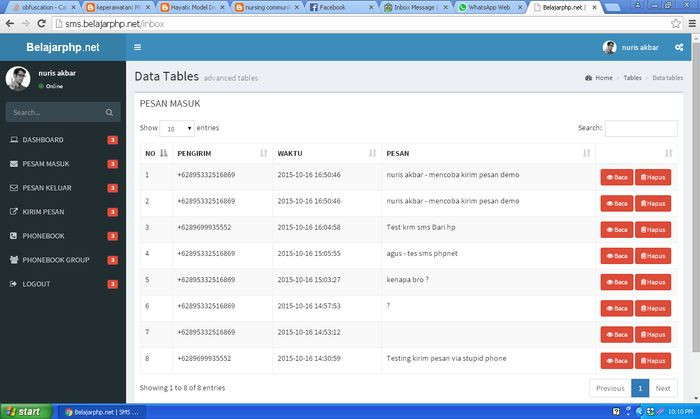The width and height of the screenshot is (700, 419).
Task: Click sort arrows on the last actions column
Action: click(x=668, y=153)
